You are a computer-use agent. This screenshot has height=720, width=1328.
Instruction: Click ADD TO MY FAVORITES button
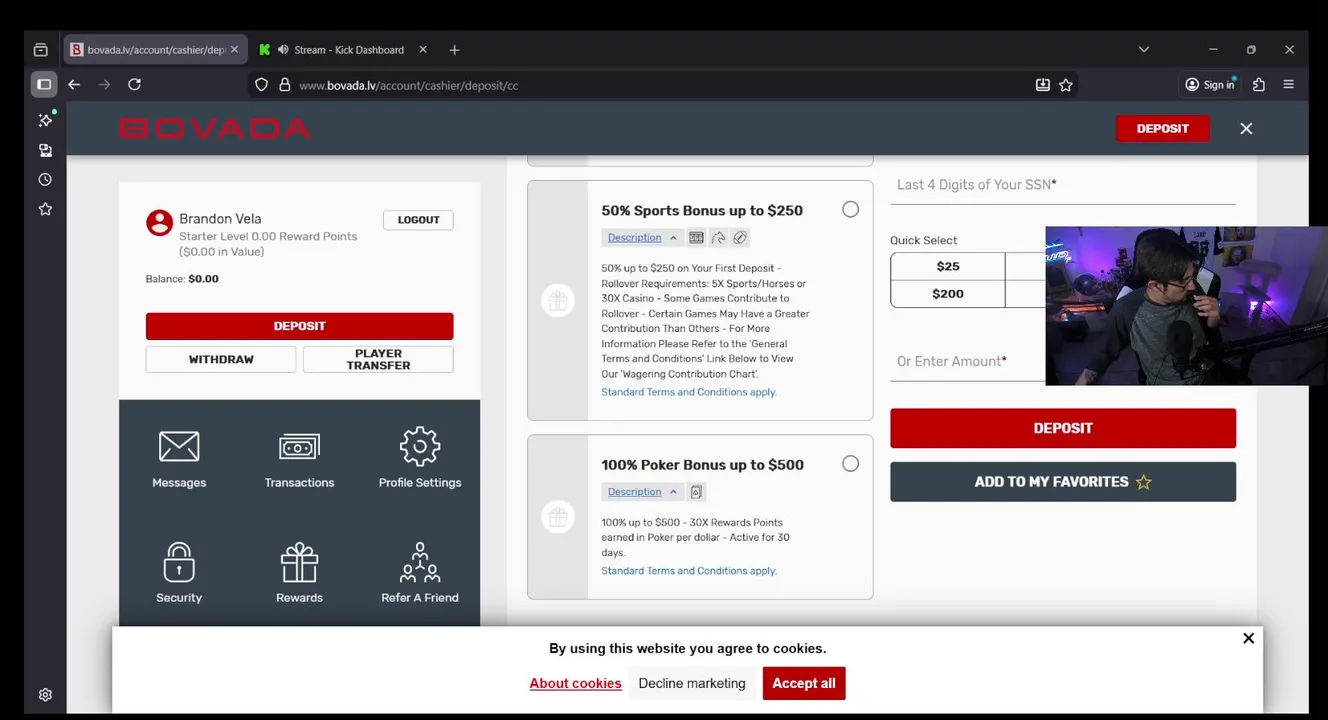point(1063,482)
